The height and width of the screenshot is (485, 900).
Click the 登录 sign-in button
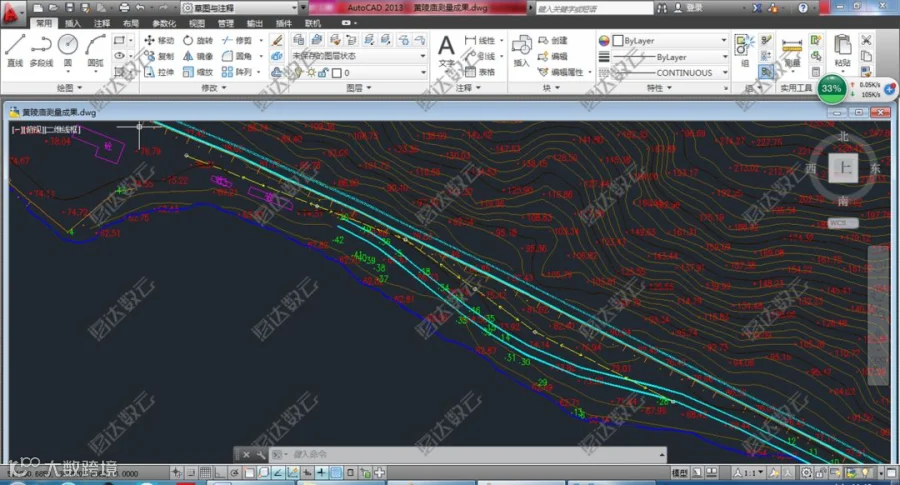(688, 7)
